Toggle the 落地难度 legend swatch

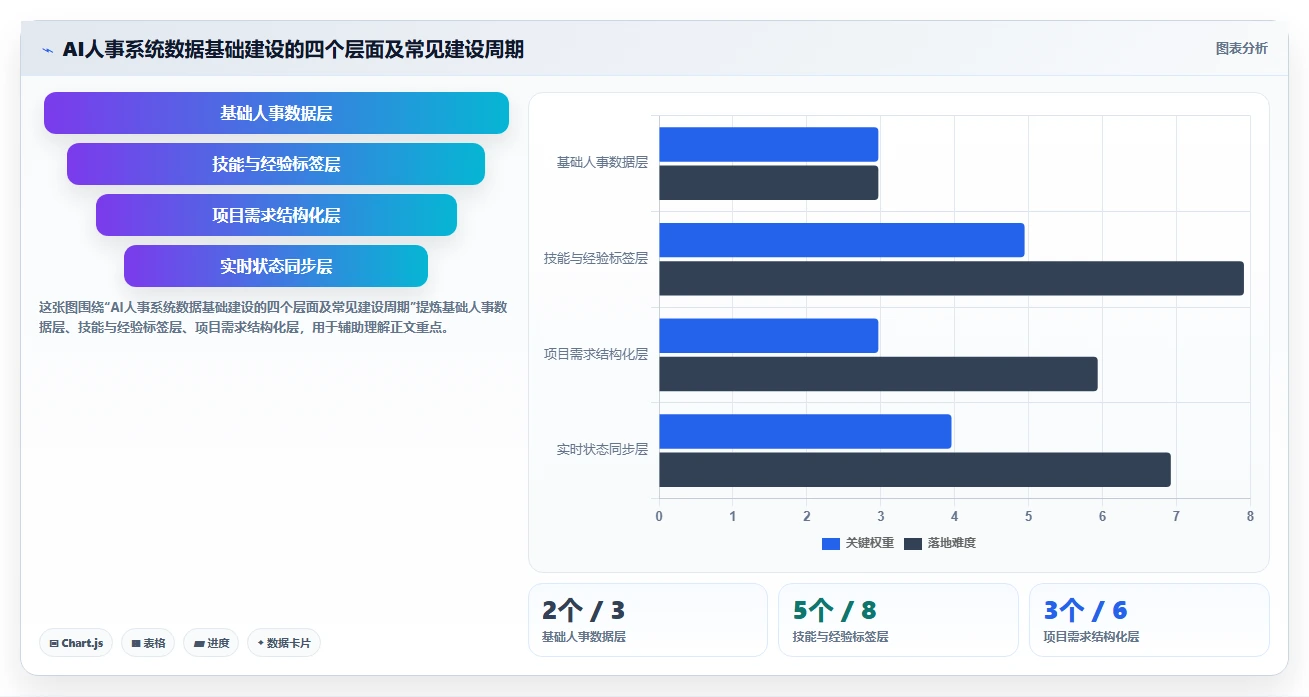(912, 543)
